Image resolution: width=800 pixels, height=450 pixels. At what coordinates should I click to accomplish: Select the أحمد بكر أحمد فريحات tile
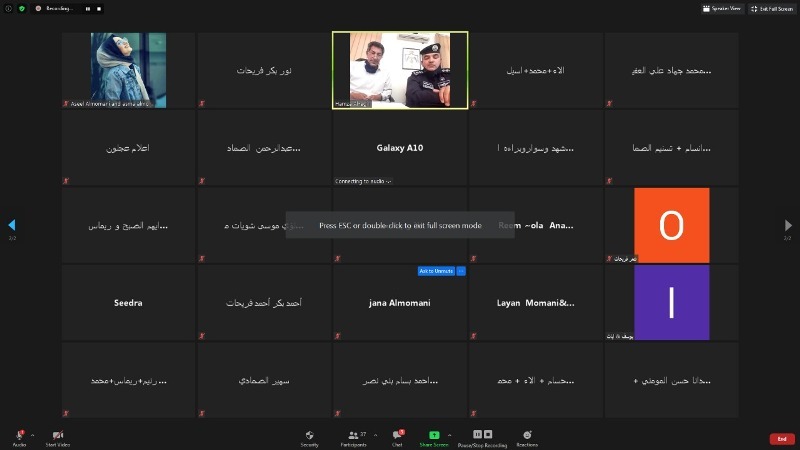coord(264,303)
